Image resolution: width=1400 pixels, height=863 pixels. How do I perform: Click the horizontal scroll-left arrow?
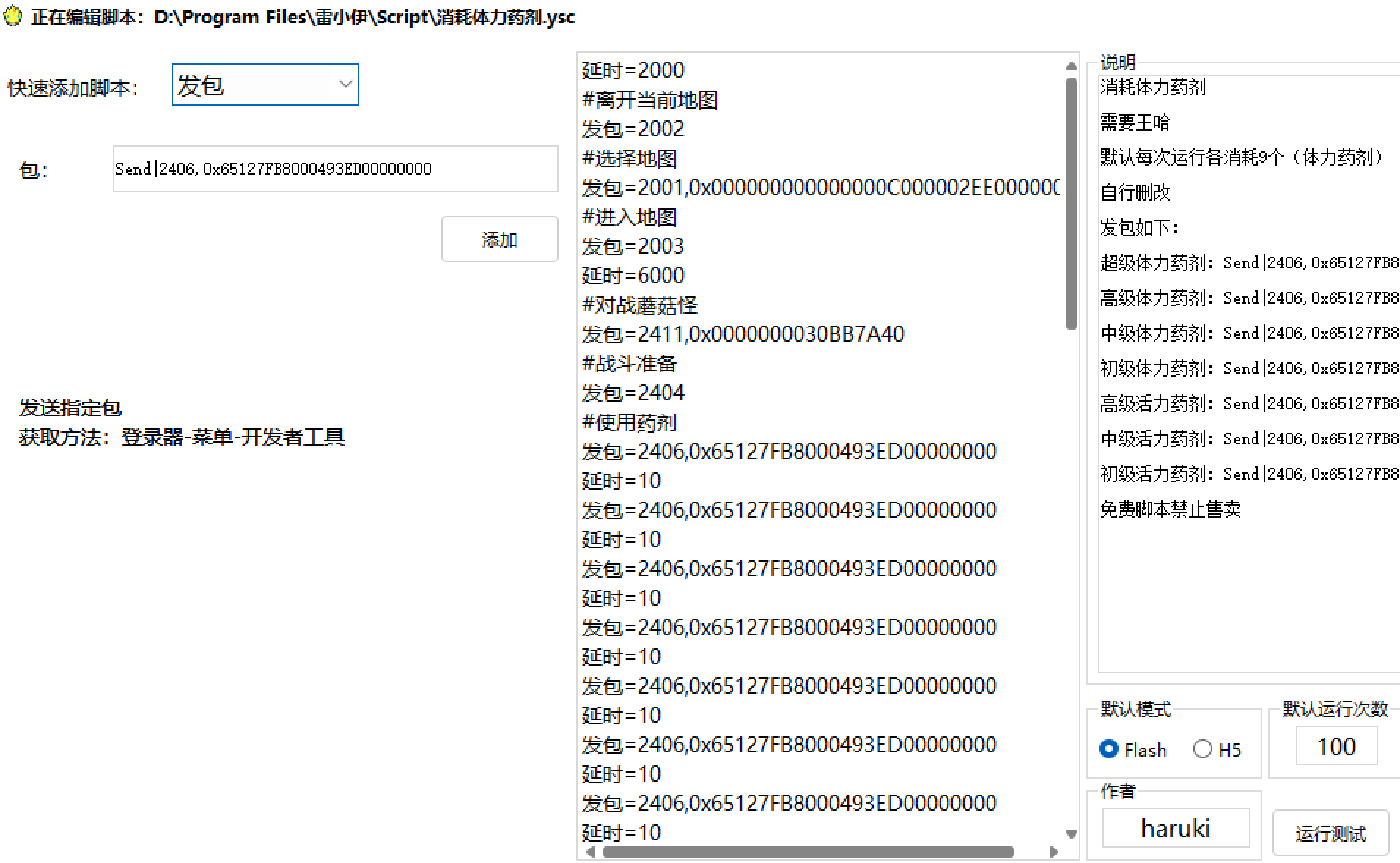tap(591, 851)
